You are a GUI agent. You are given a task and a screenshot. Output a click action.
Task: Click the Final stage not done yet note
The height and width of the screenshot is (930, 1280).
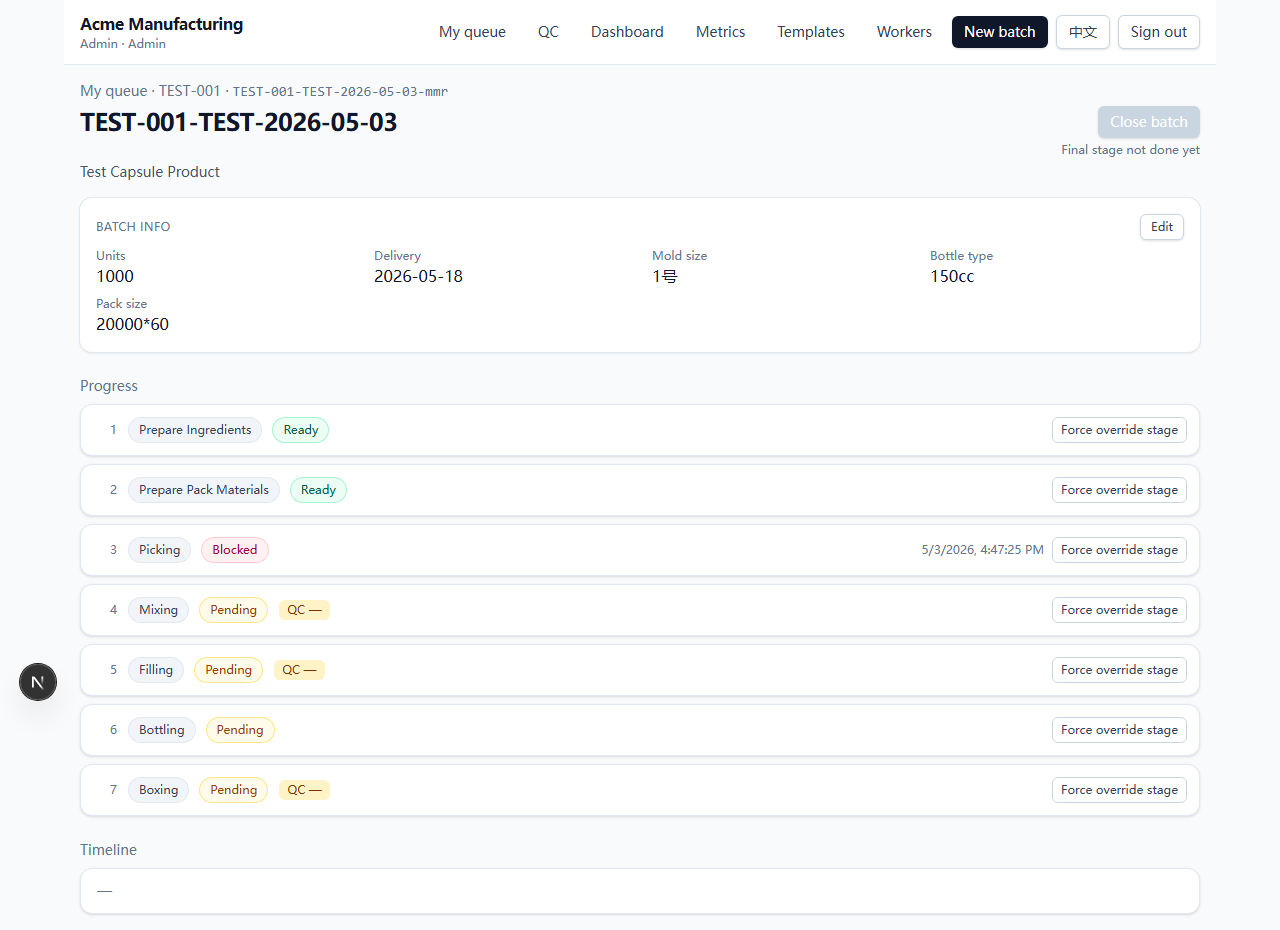[1130, 150]
